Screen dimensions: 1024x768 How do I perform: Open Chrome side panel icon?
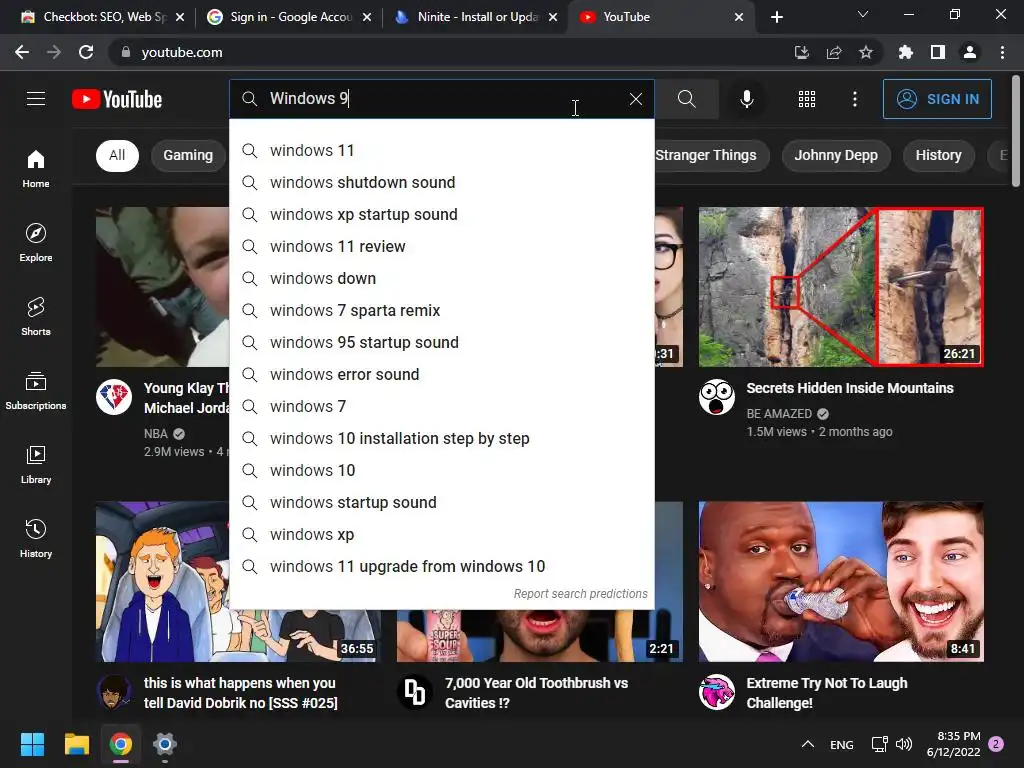click(938, 52)
